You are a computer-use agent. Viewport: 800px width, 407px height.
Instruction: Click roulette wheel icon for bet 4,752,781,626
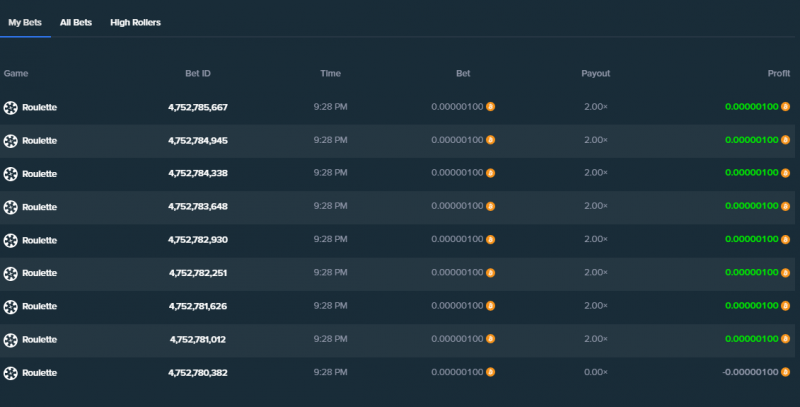click(11, 307)
